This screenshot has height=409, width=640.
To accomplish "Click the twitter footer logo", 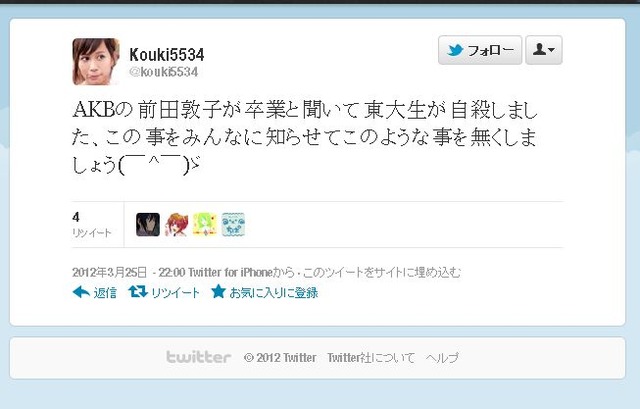I will 198,357.
